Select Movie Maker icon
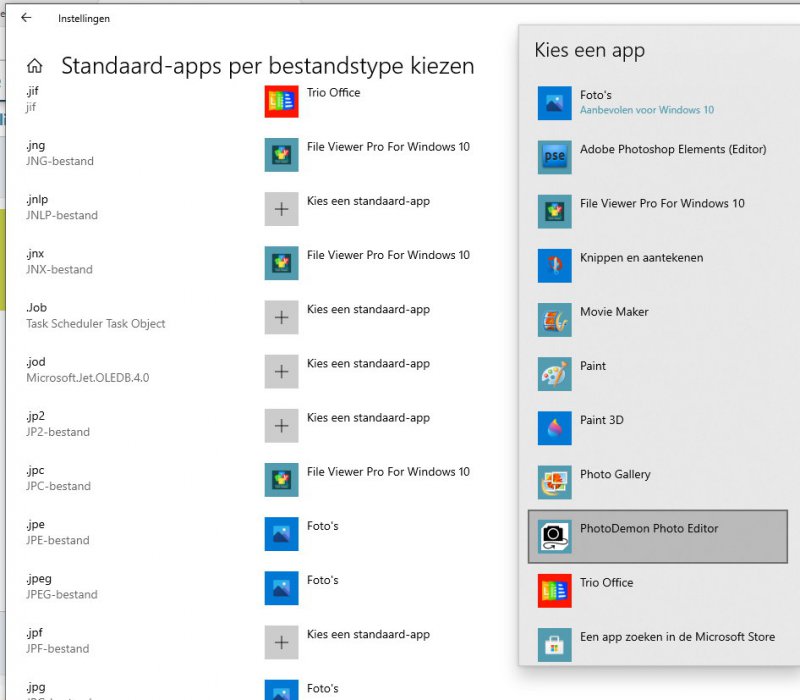800x700 pixels. point(555,320)
